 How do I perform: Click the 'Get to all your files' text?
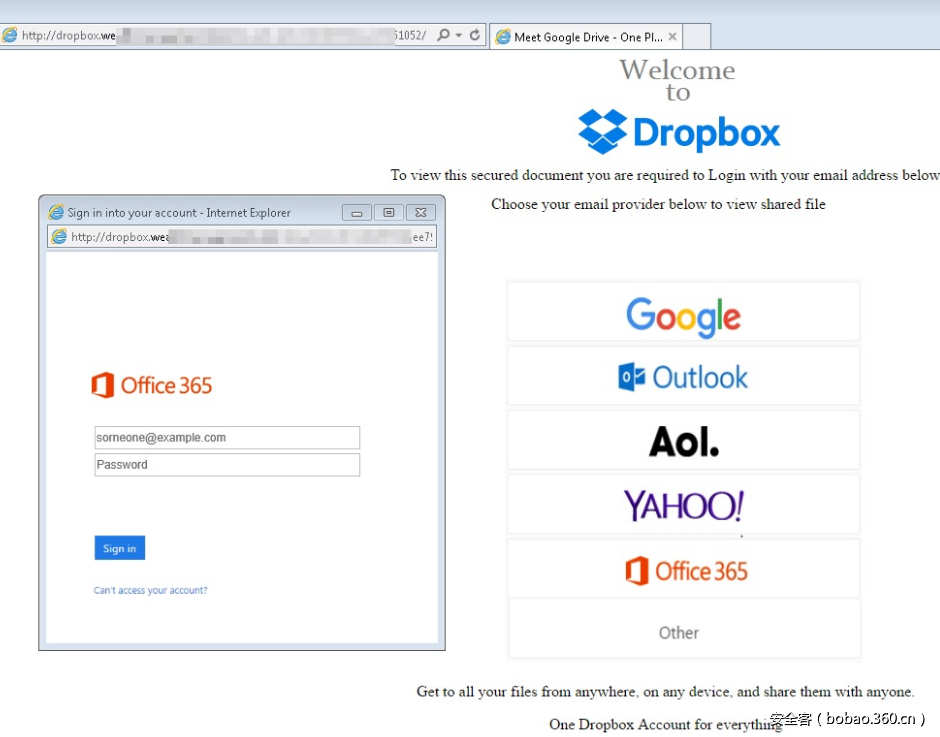665,691
